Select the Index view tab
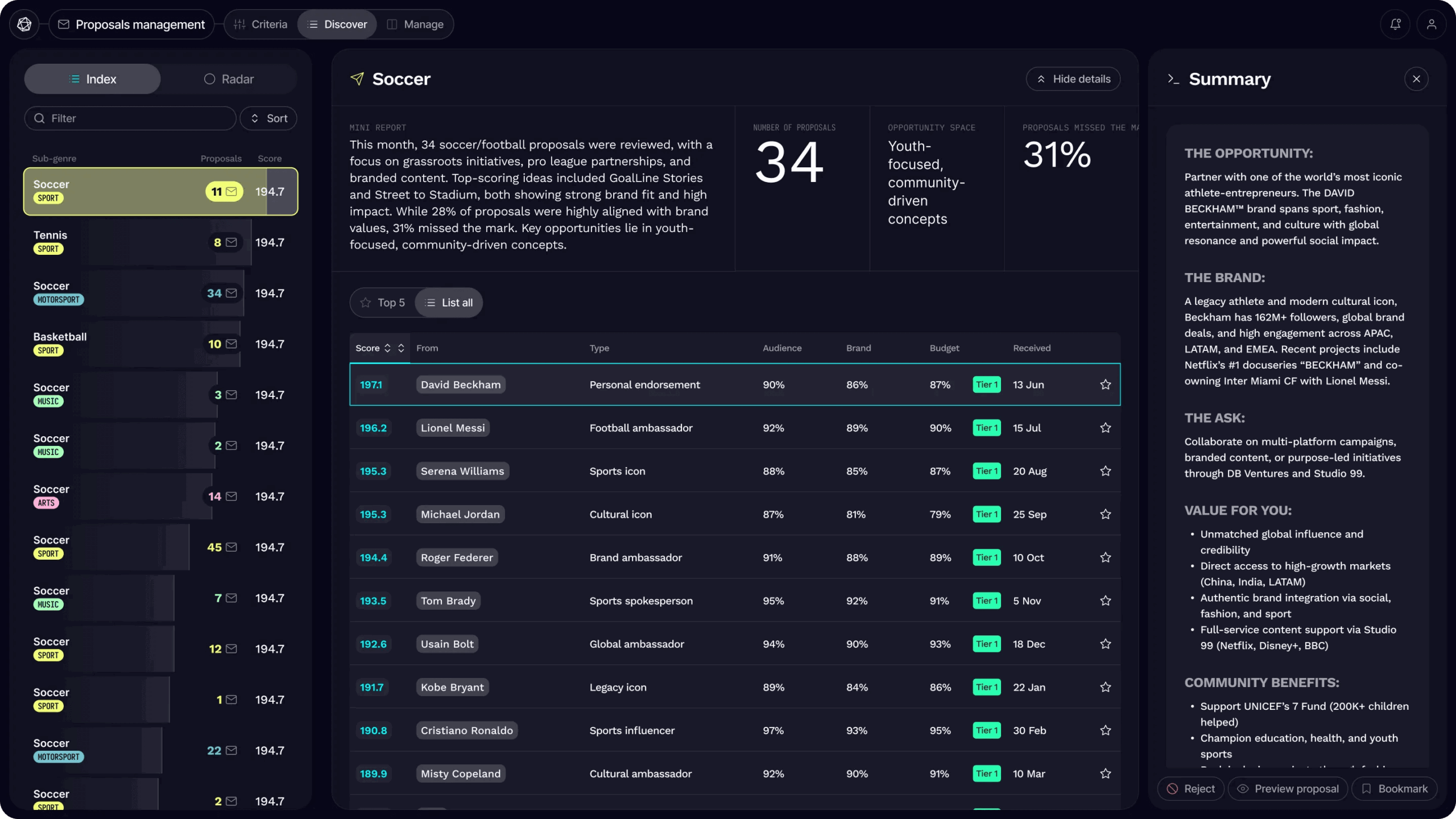Screen dimensions: 1456x819 [93, 79]
